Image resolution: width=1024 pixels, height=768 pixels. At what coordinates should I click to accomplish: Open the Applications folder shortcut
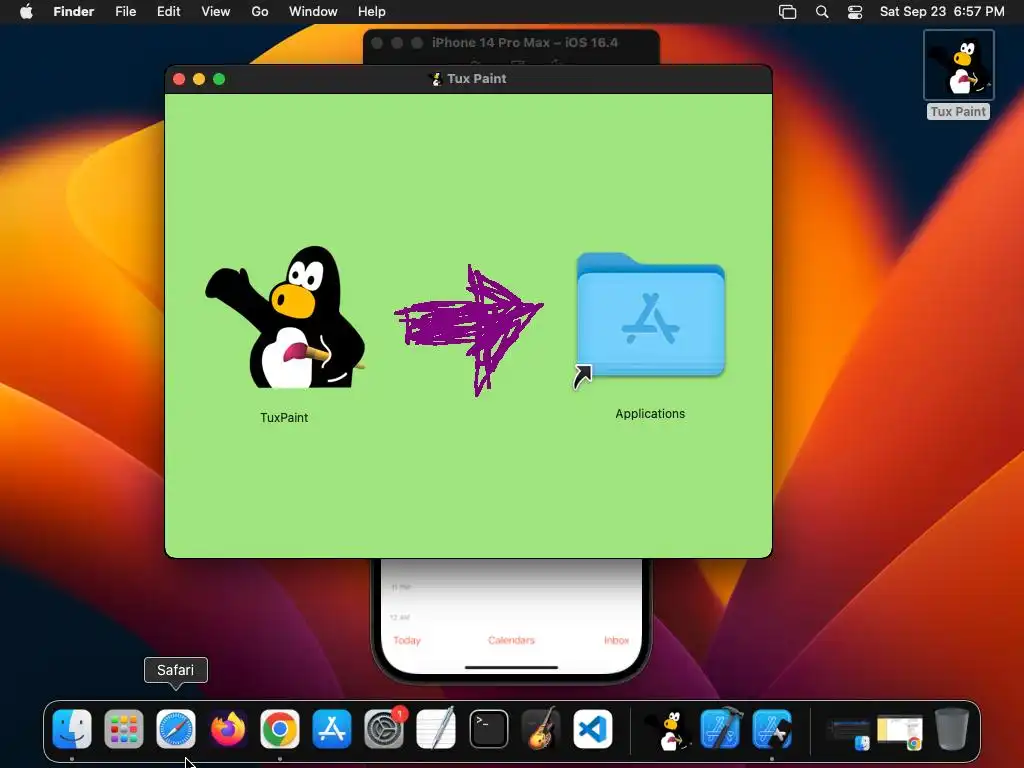650,317
